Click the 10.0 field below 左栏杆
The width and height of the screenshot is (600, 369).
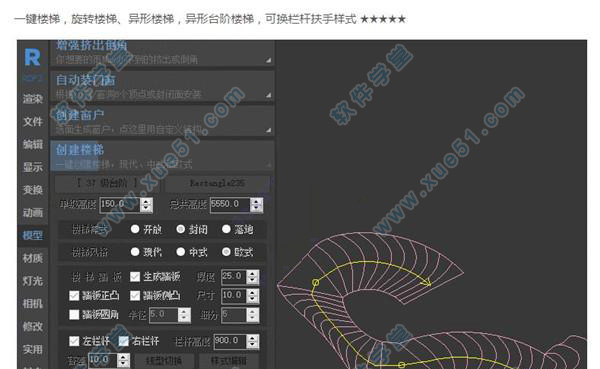[103, 360]
